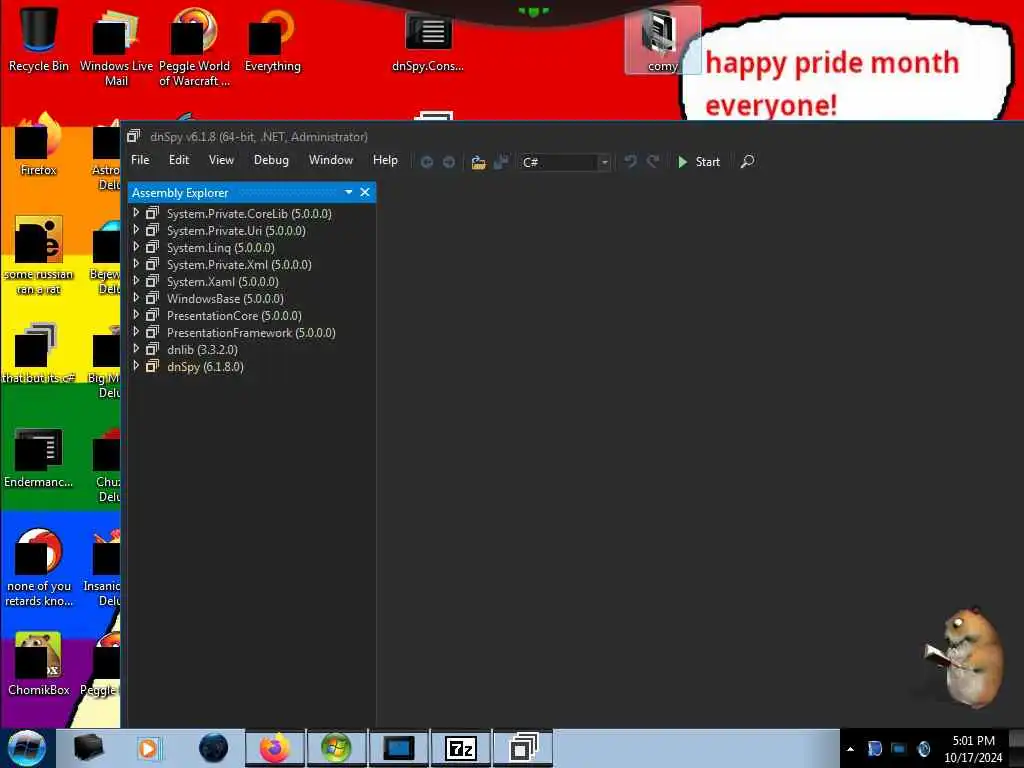
Task: Click the navigate forward arrow in dnSpy toolbar
Action: coord(449,162)
